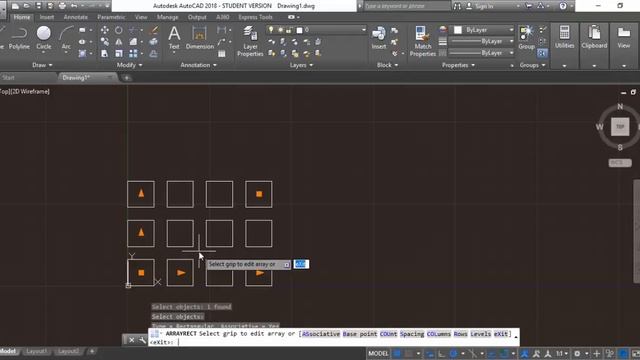Click the rectangular Array tool icon
Viewport: 640px width, 360px height.
pos(133,53)
